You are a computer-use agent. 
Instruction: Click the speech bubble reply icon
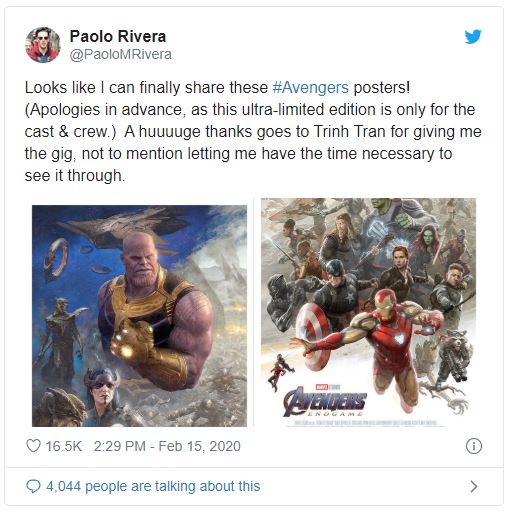point(33,486)
